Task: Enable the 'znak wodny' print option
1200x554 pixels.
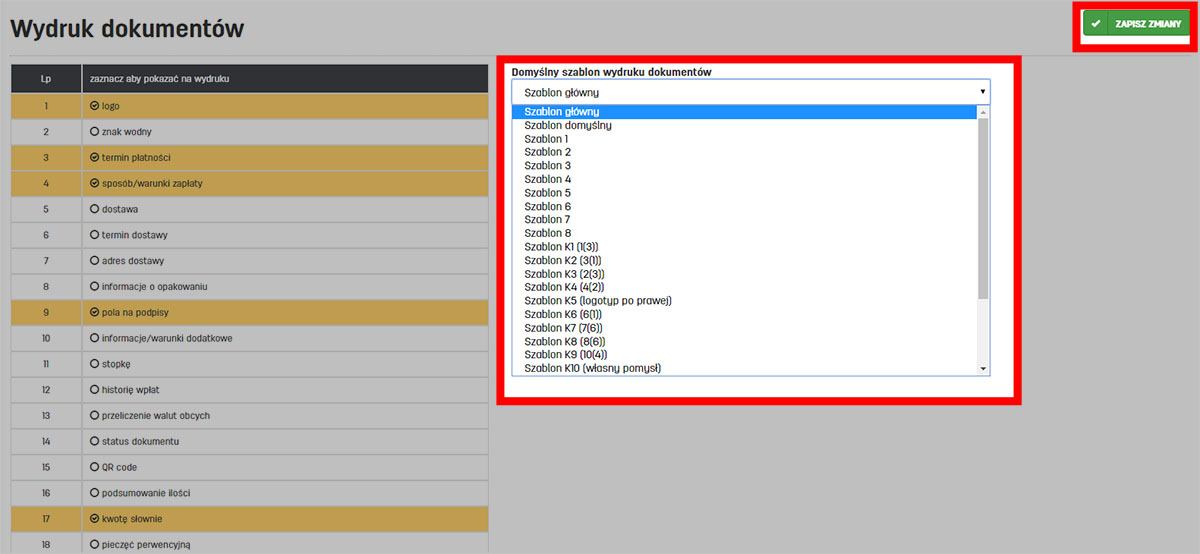Action: tap(95, 132)
